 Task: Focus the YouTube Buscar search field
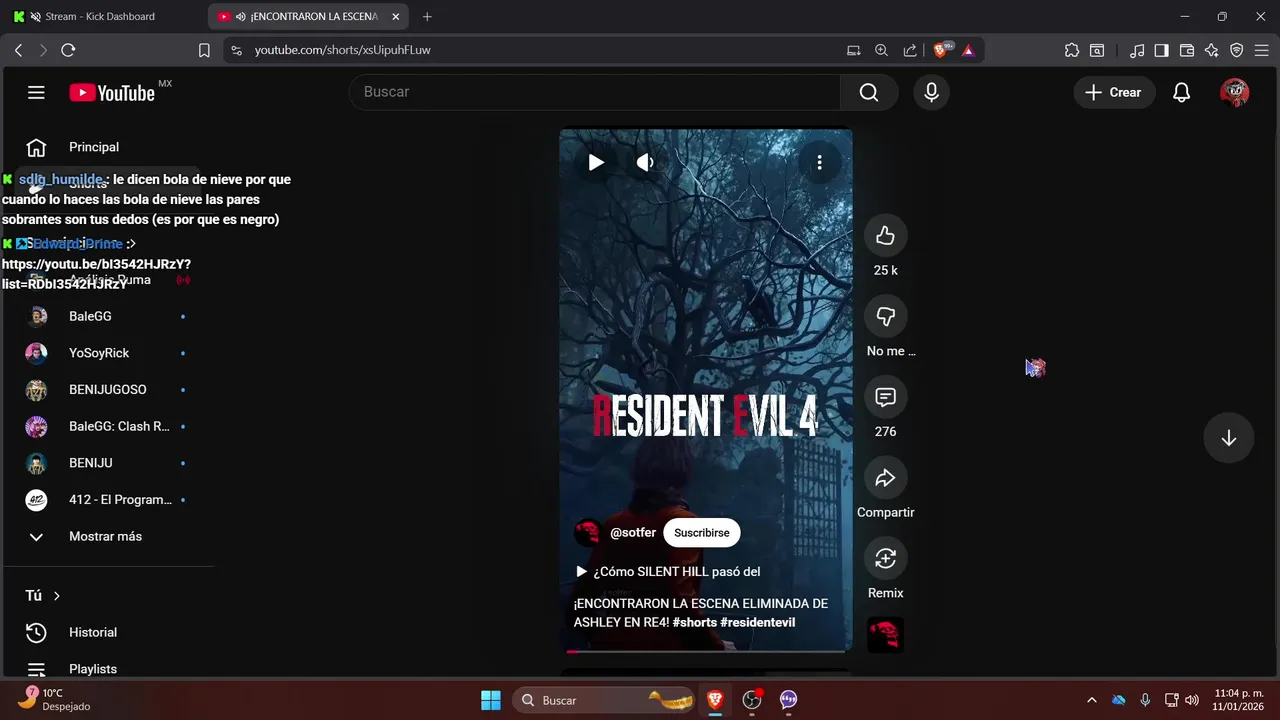pyautogui.click(x=595, y=92)
